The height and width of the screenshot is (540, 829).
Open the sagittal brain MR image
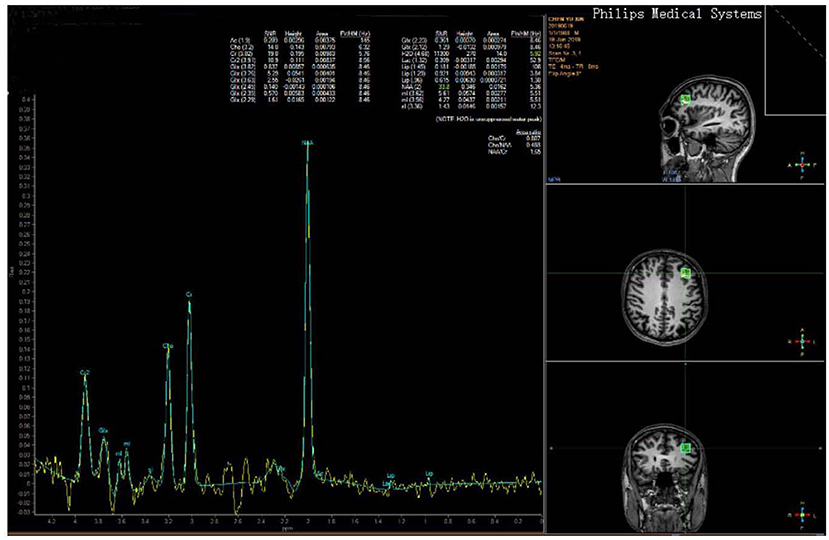point(706,129)
